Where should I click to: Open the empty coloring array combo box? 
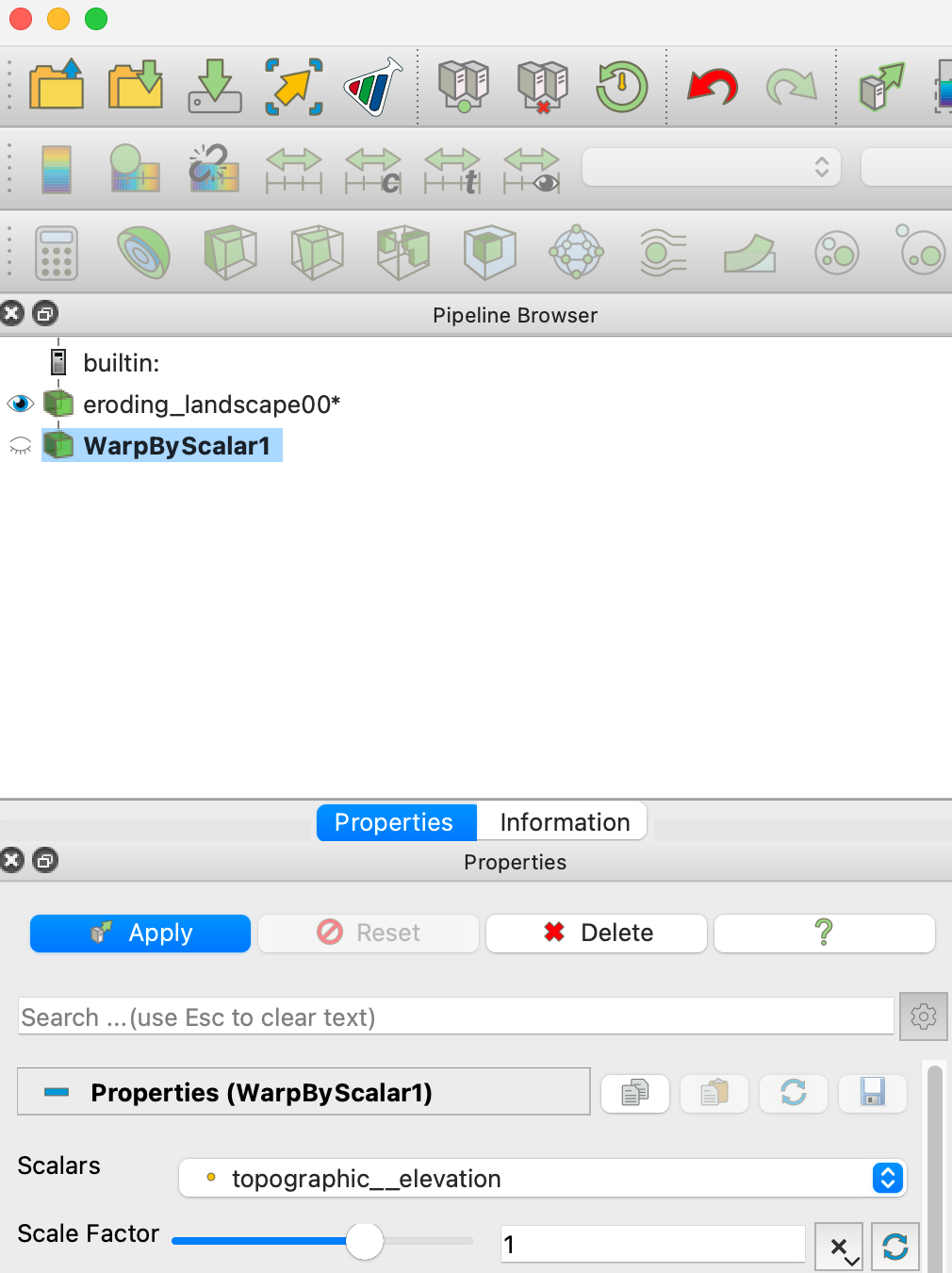(x=712, y=168)
